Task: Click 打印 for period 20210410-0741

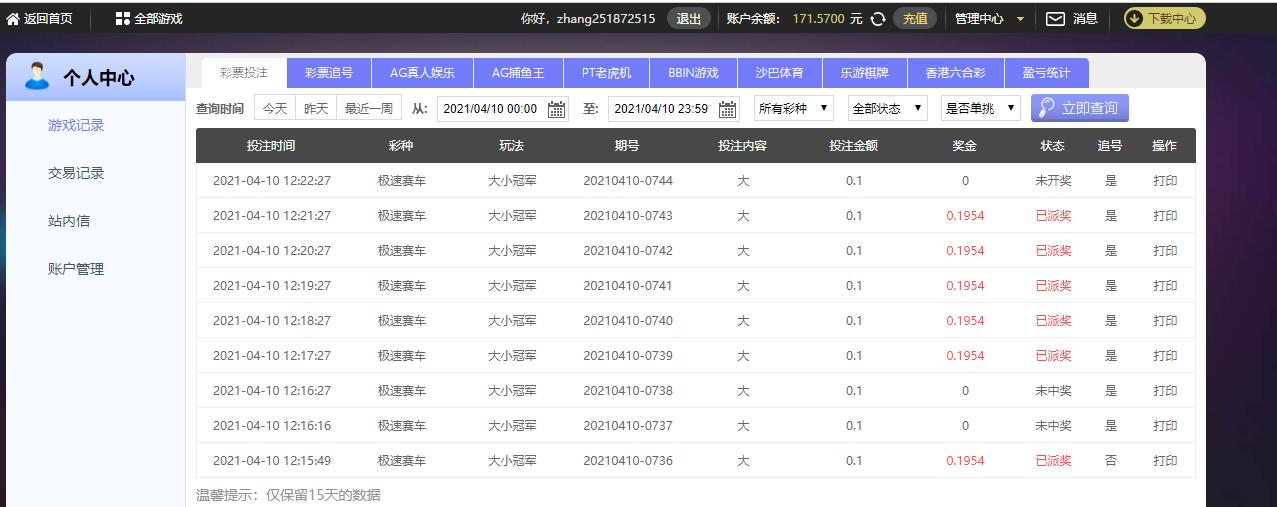Action: [1165, 286]
